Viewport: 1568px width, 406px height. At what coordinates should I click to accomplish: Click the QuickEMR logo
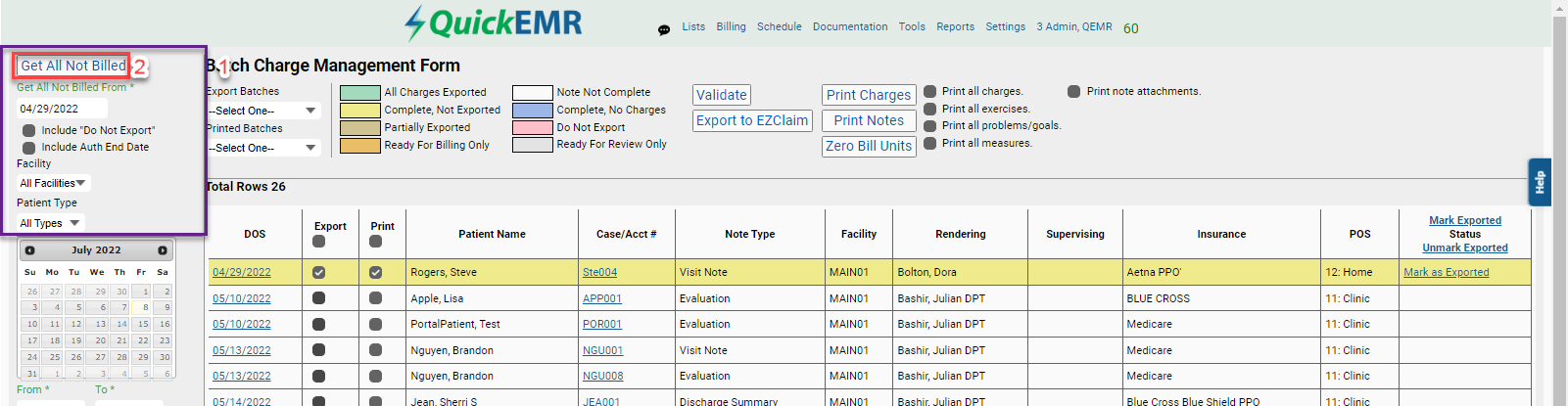[494, 23]
